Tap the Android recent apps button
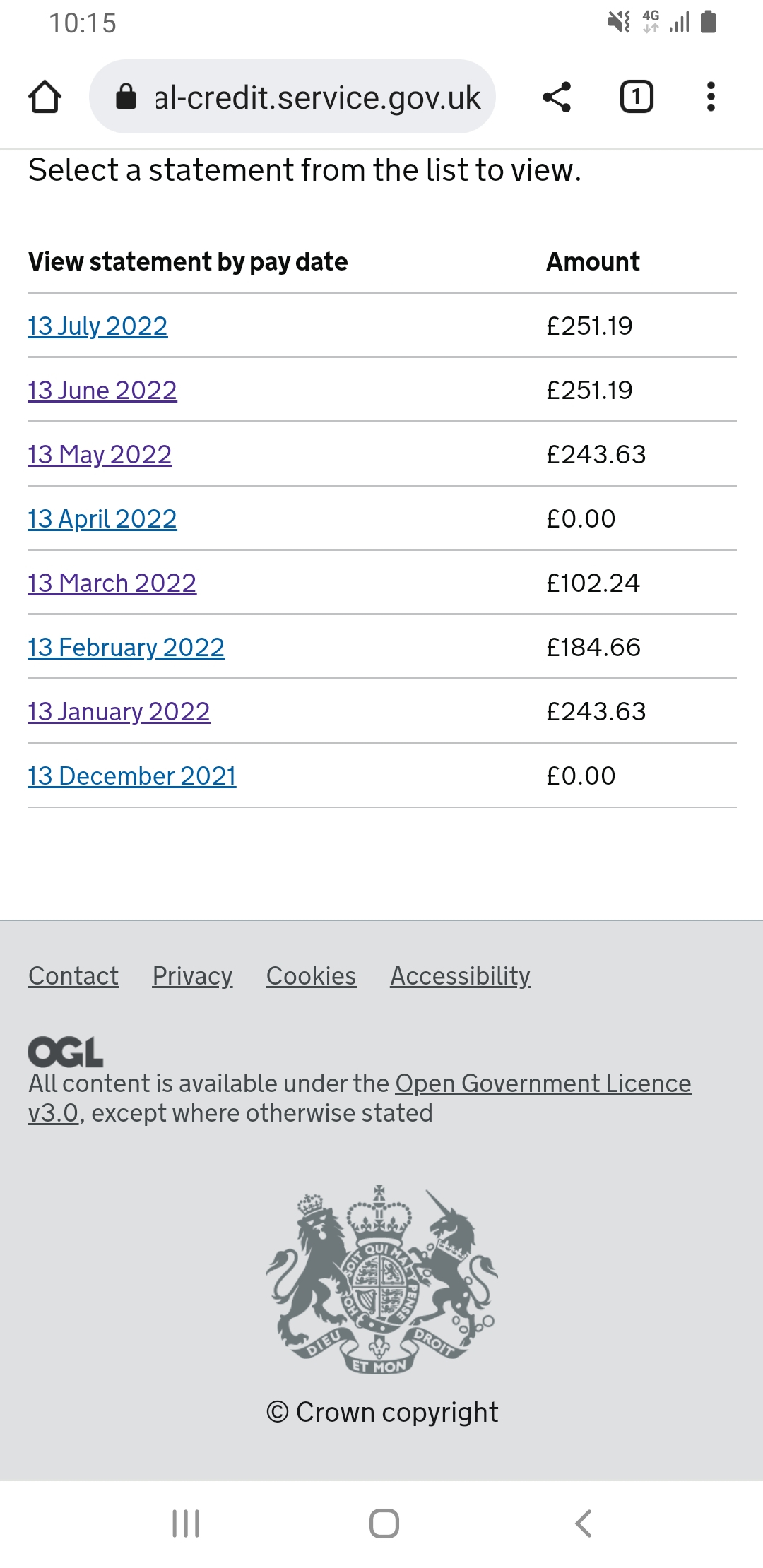This screenshot has width=763, height=1568. click(x=186, y=1524)
